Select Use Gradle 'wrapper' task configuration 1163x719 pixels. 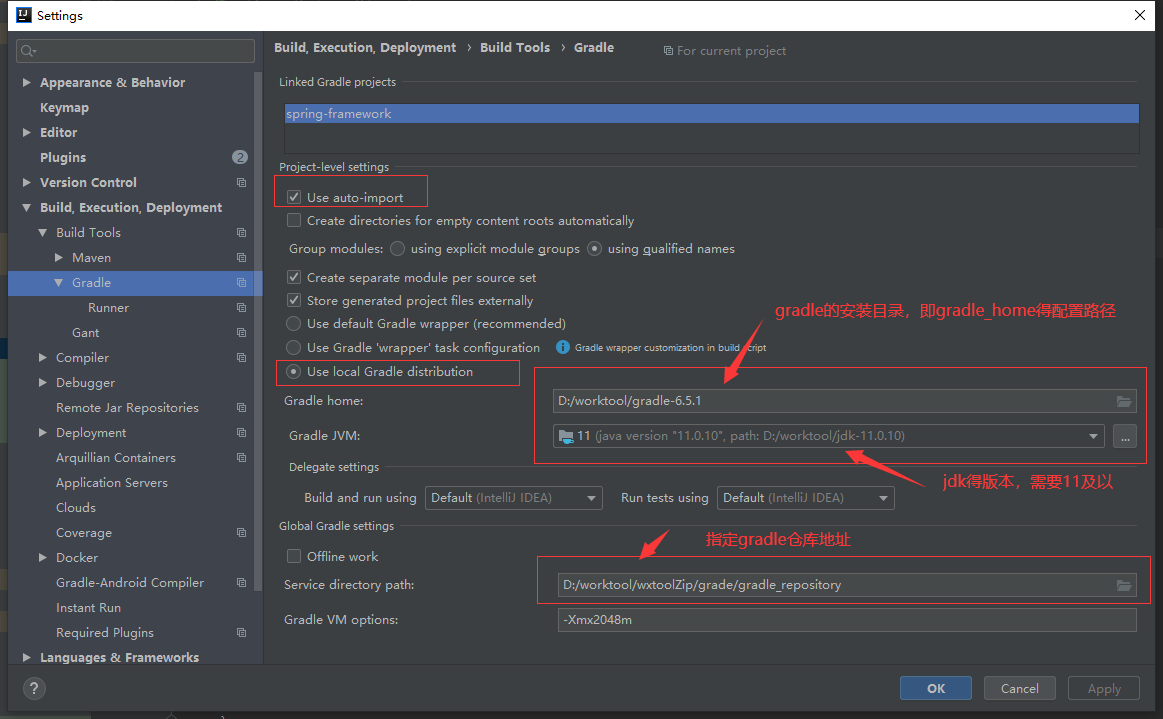[294, 347]
